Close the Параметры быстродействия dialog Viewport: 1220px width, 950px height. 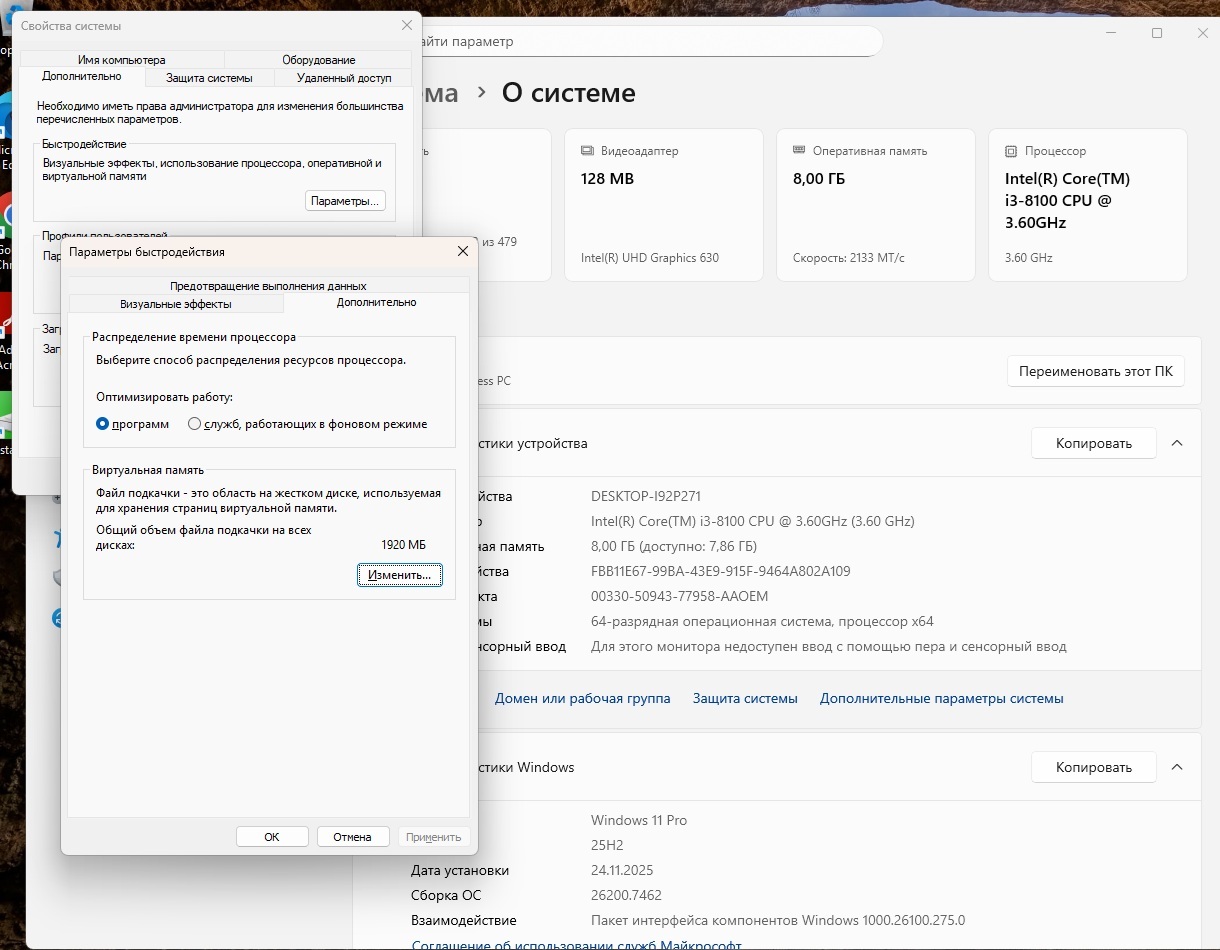(462, 252)
